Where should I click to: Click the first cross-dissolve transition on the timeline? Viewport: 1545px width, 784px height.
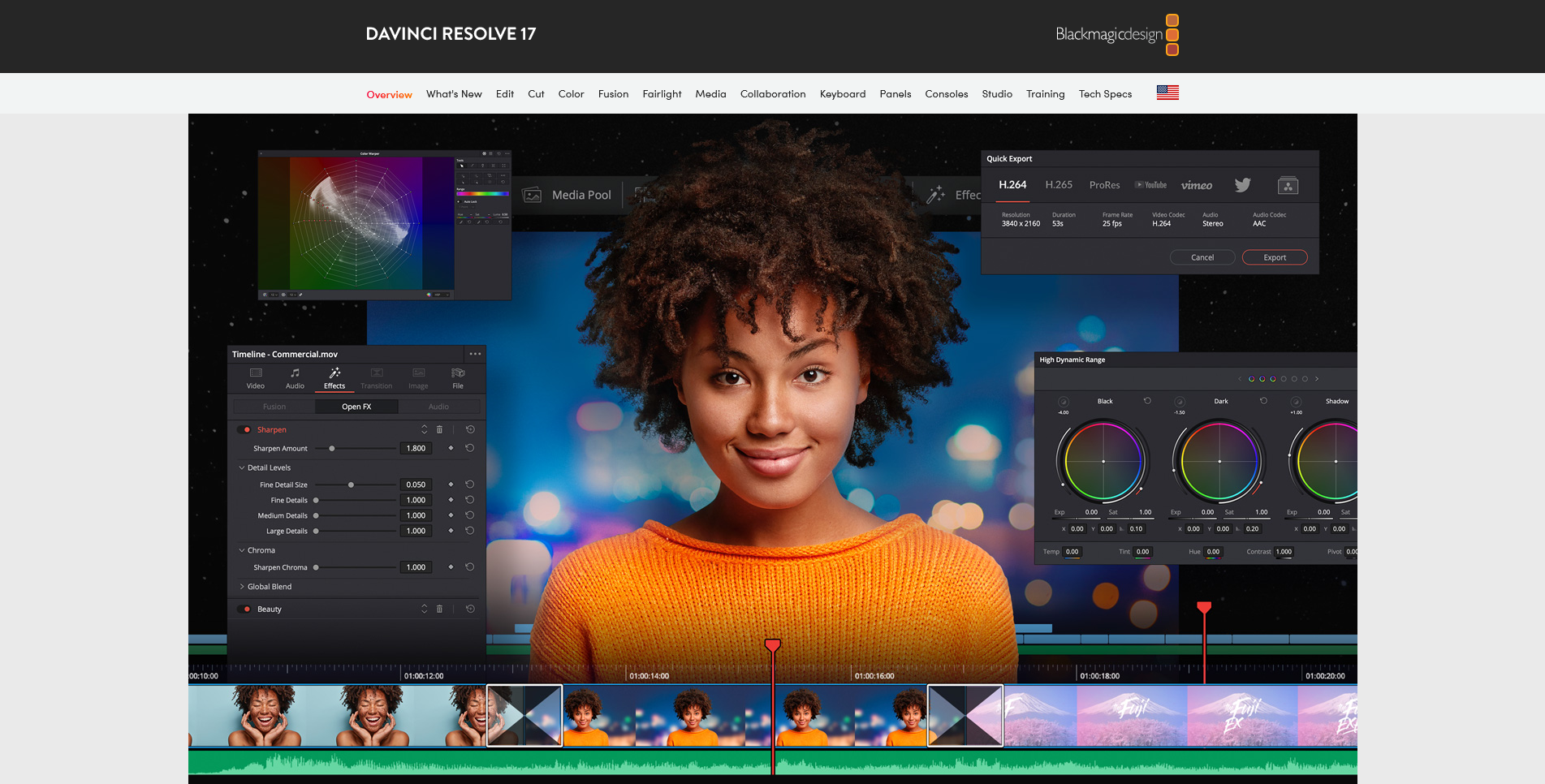(x=524, y=716)
